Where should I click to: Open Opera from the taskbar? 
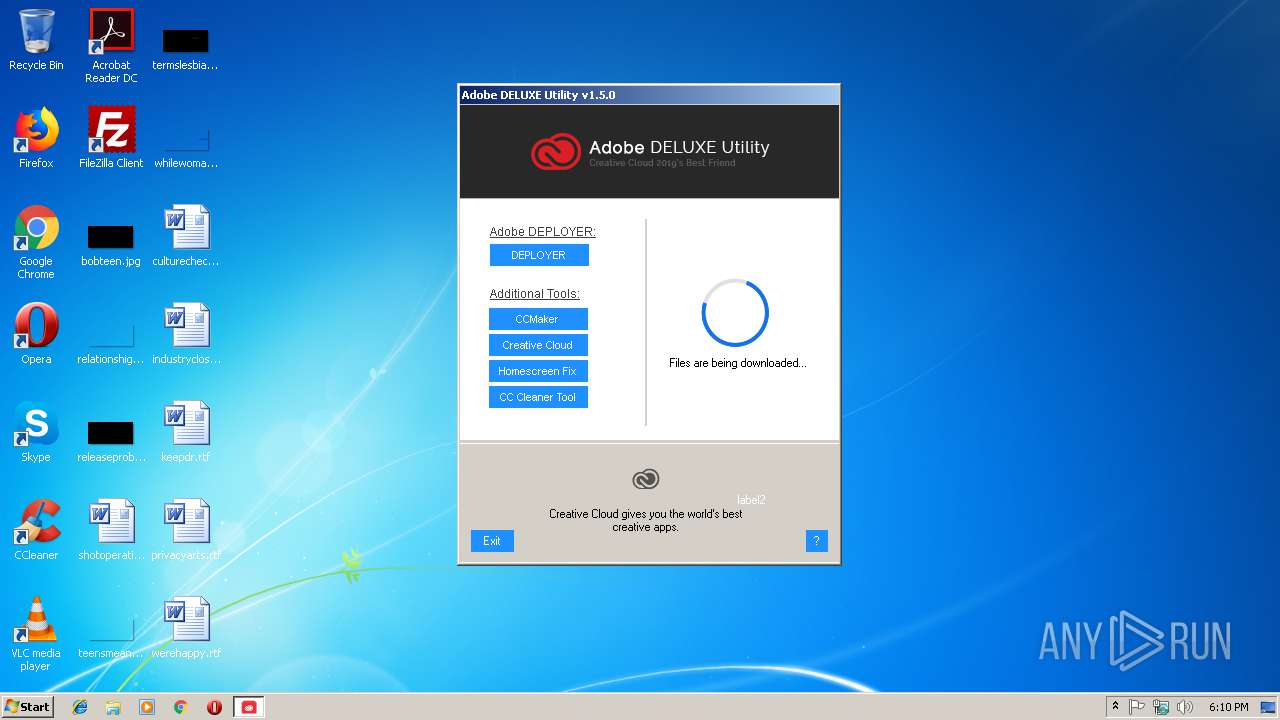[214, 707]
